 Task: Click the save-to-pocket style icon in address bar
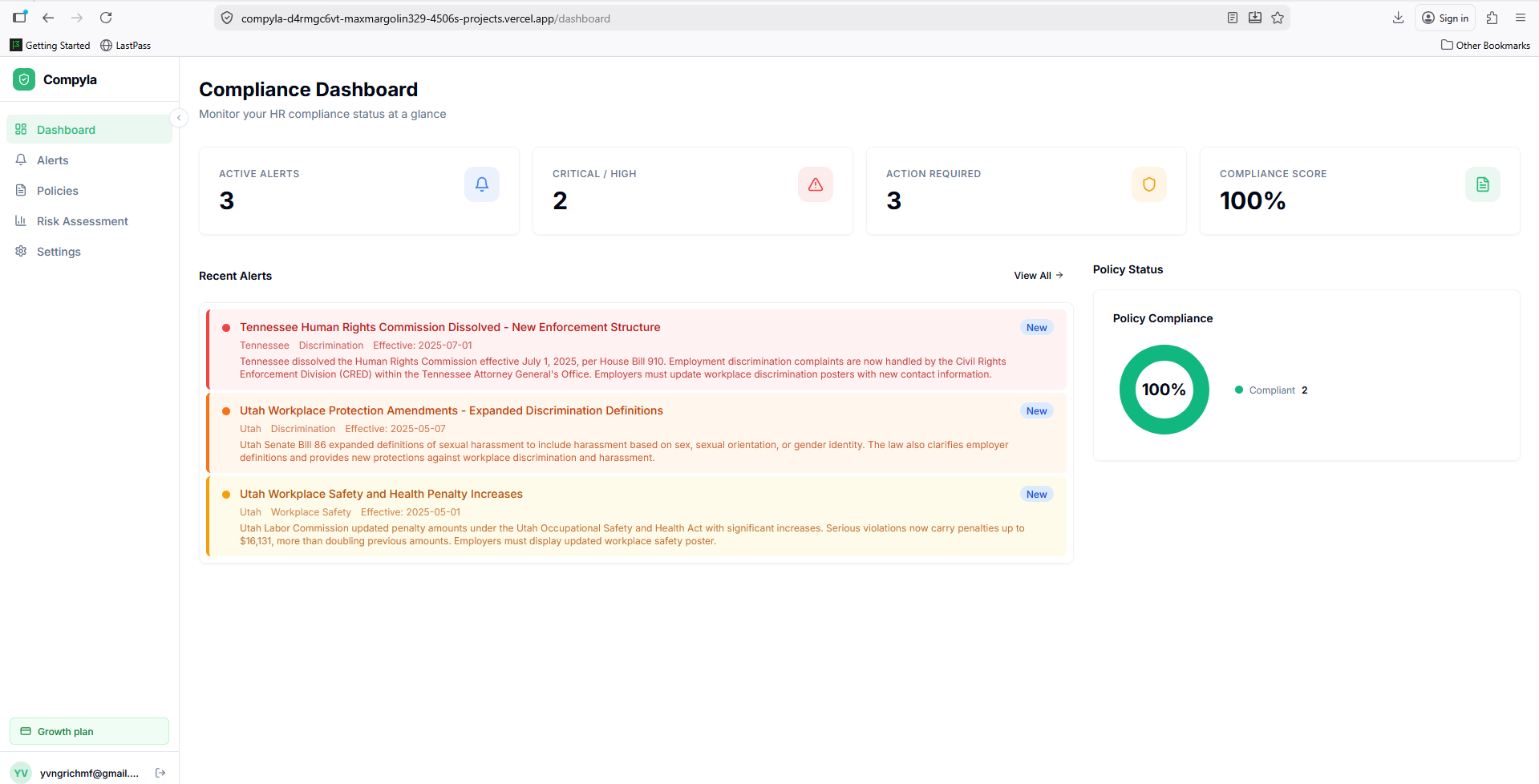click(x=1255, y=18)
